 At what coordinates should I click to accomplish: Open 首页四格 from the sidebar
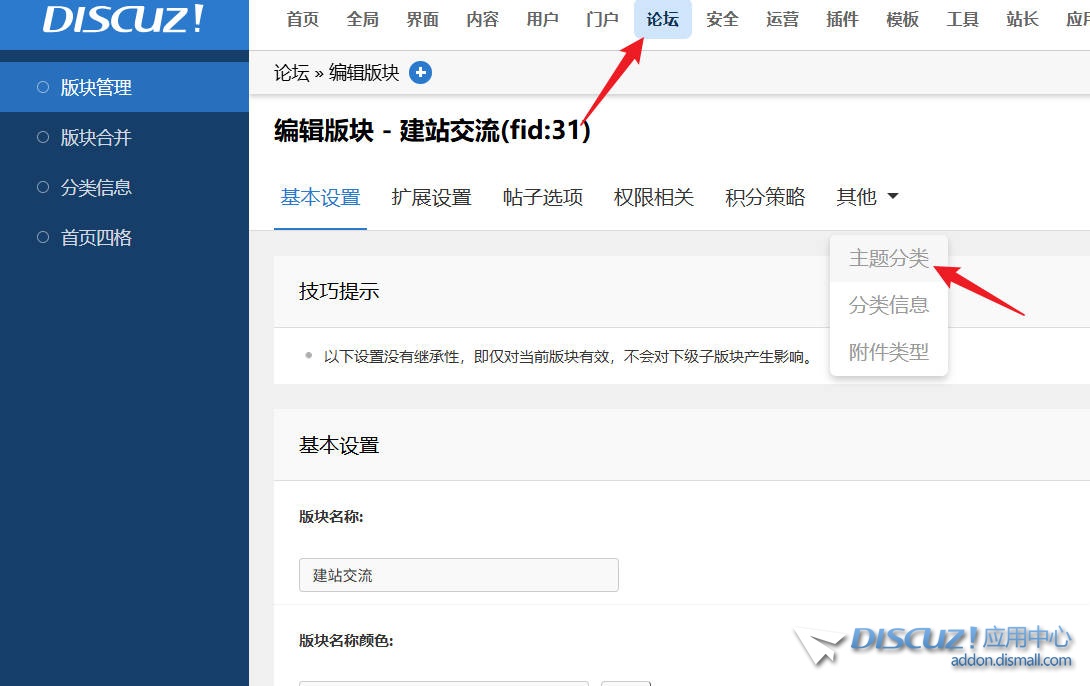pyautogui.click(x=96, y=237)
